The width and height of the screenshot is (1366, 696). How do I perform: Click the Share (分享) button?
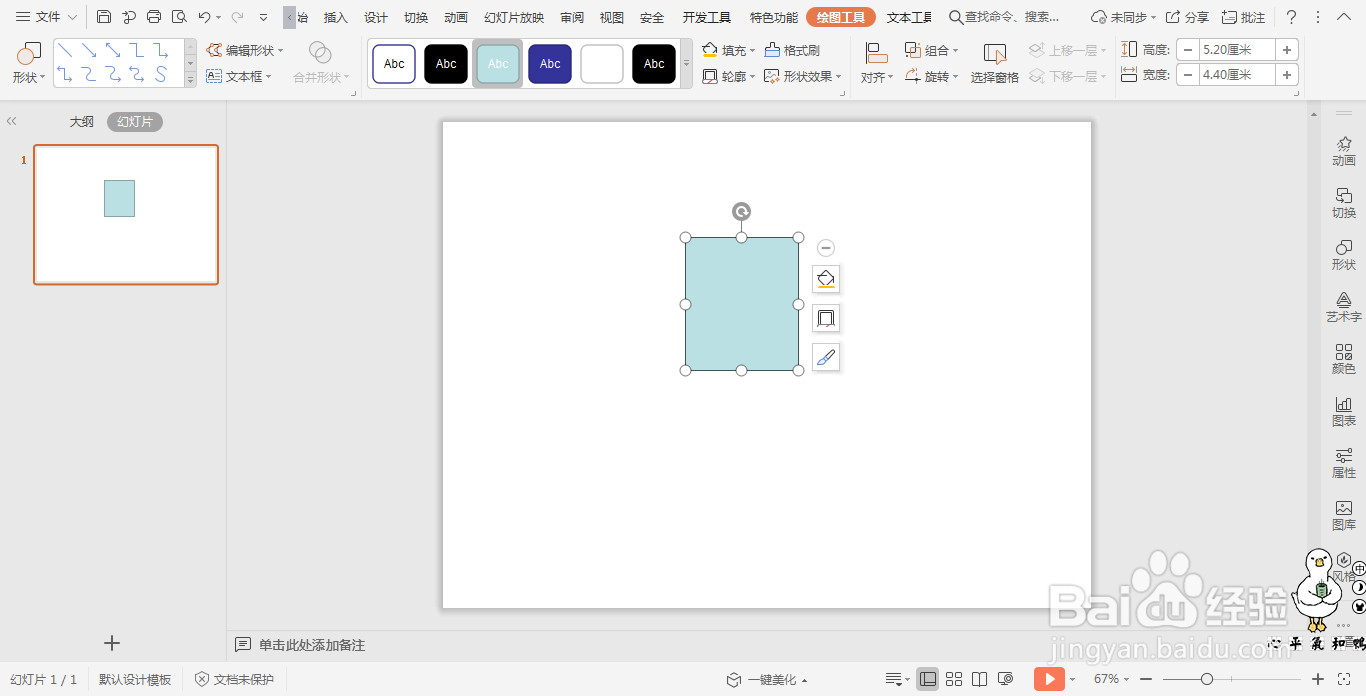1187,17
